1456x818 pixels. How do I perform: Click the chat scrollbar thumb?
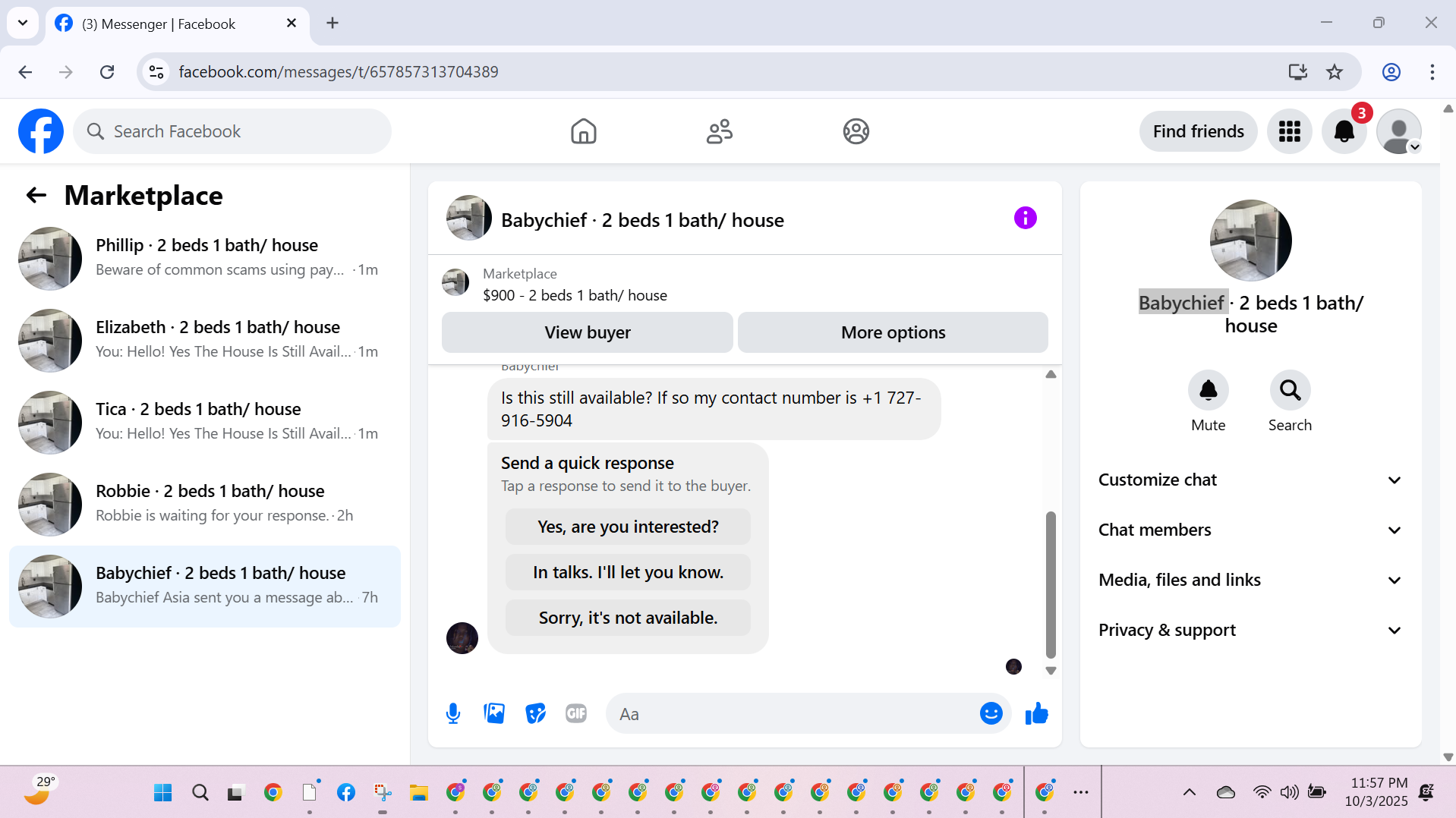pyautogui.click(x=1051, y=584)
